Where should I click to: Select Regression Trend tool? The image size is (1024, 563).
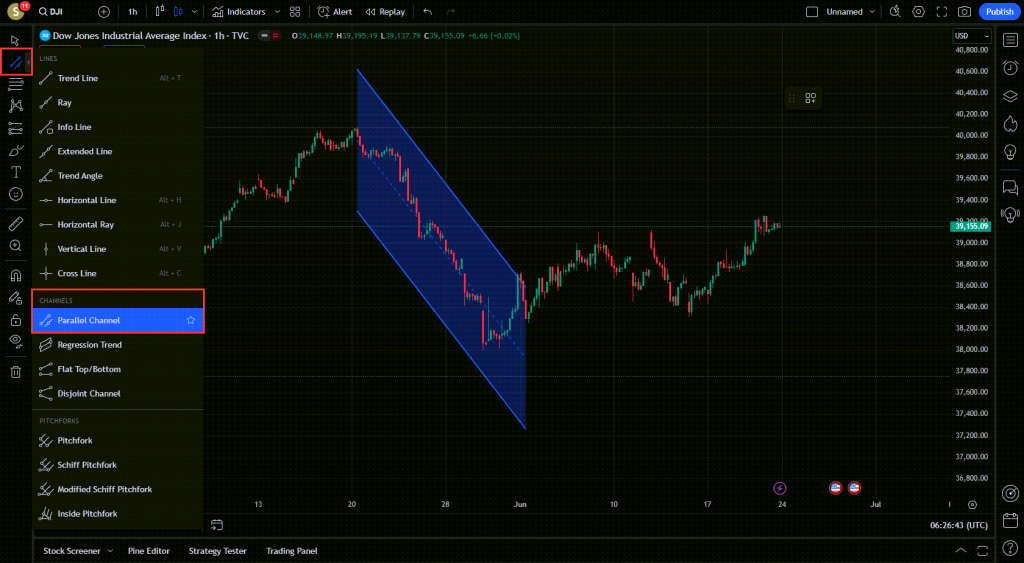coord(118,345)
